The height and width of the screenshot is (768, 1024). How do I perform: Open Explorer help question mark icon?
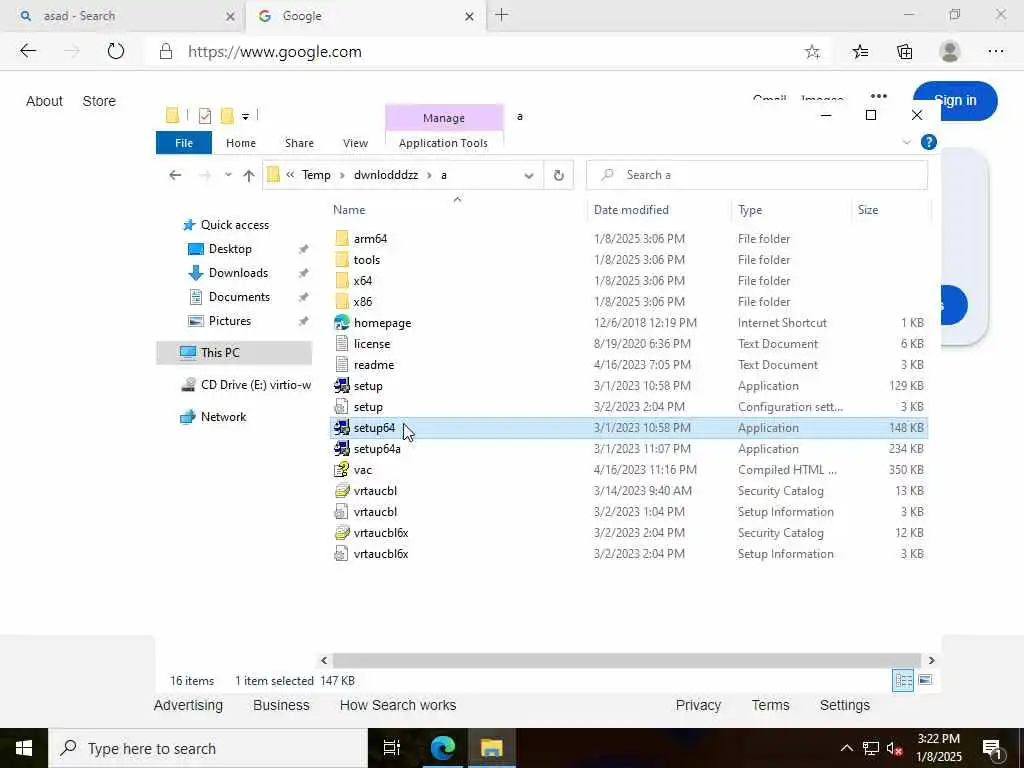(x=929, y=142)
